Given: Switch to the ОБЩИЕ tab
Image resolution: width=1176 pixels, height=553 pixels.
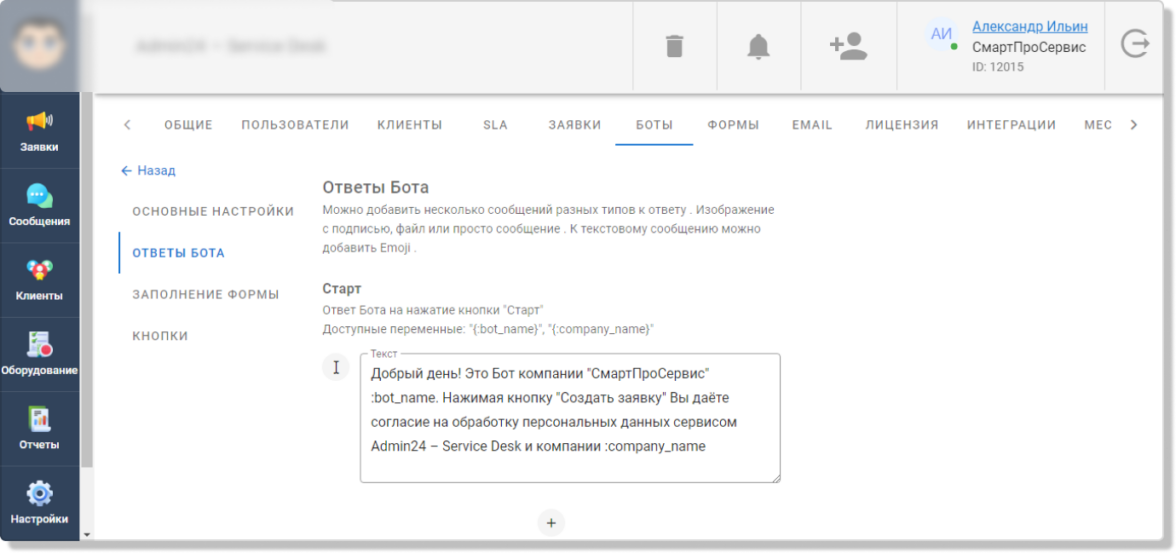Looking at the screenshot, I should click(x=189, y=125).
